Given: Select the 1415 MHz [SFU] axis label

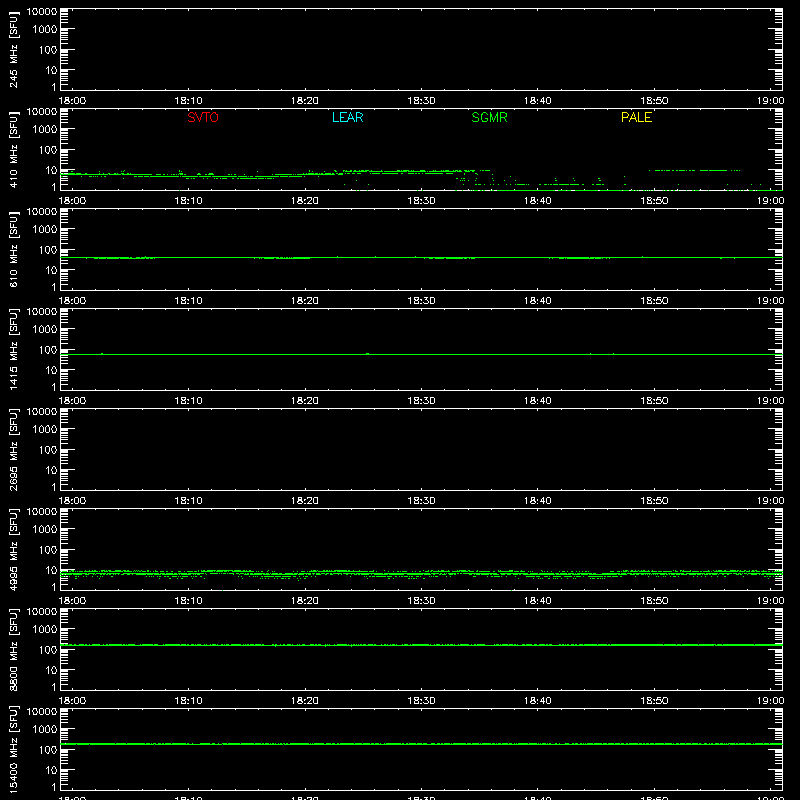Looking at the screenshot, I should pos(13,349).
